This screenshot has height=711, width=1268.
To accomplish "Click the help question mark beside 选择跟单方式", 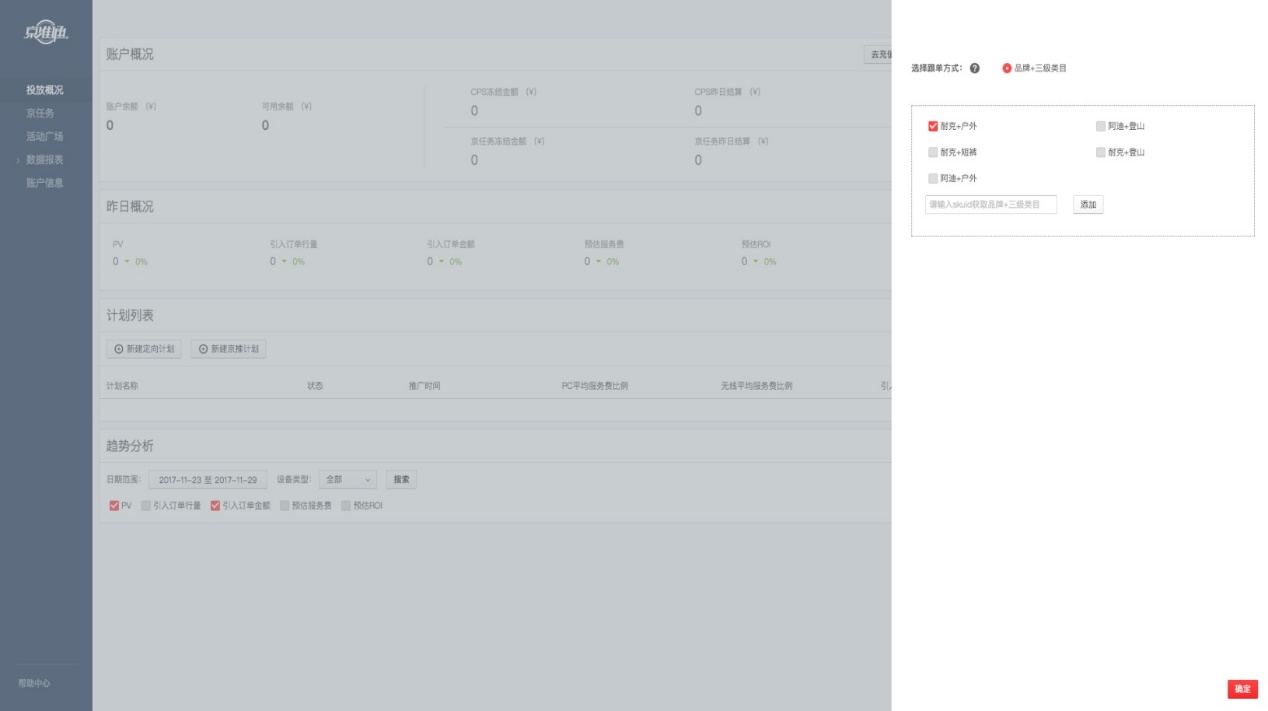I will [975, 68].
